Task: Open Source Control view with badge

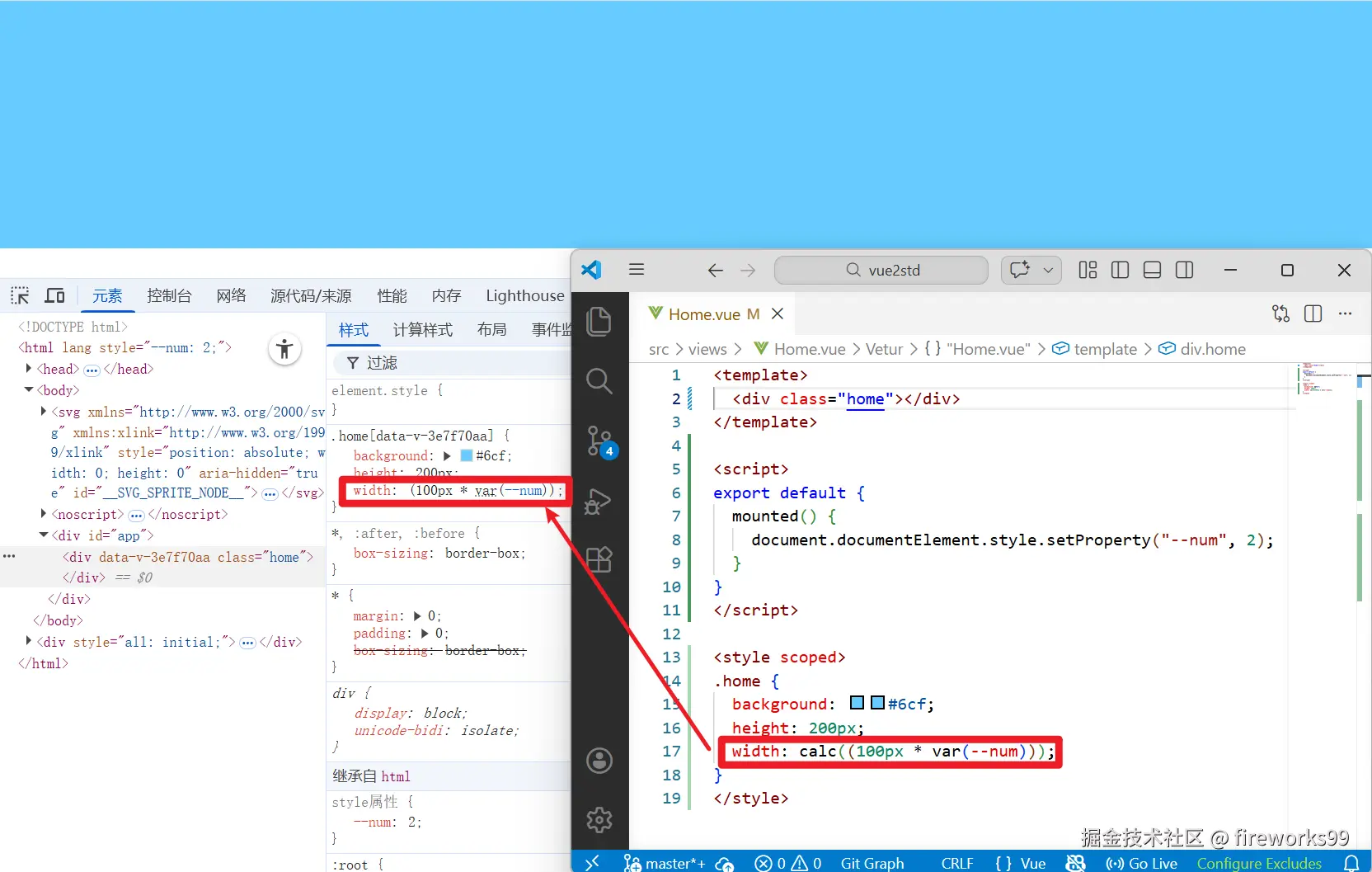Action: tap(599, 441)
